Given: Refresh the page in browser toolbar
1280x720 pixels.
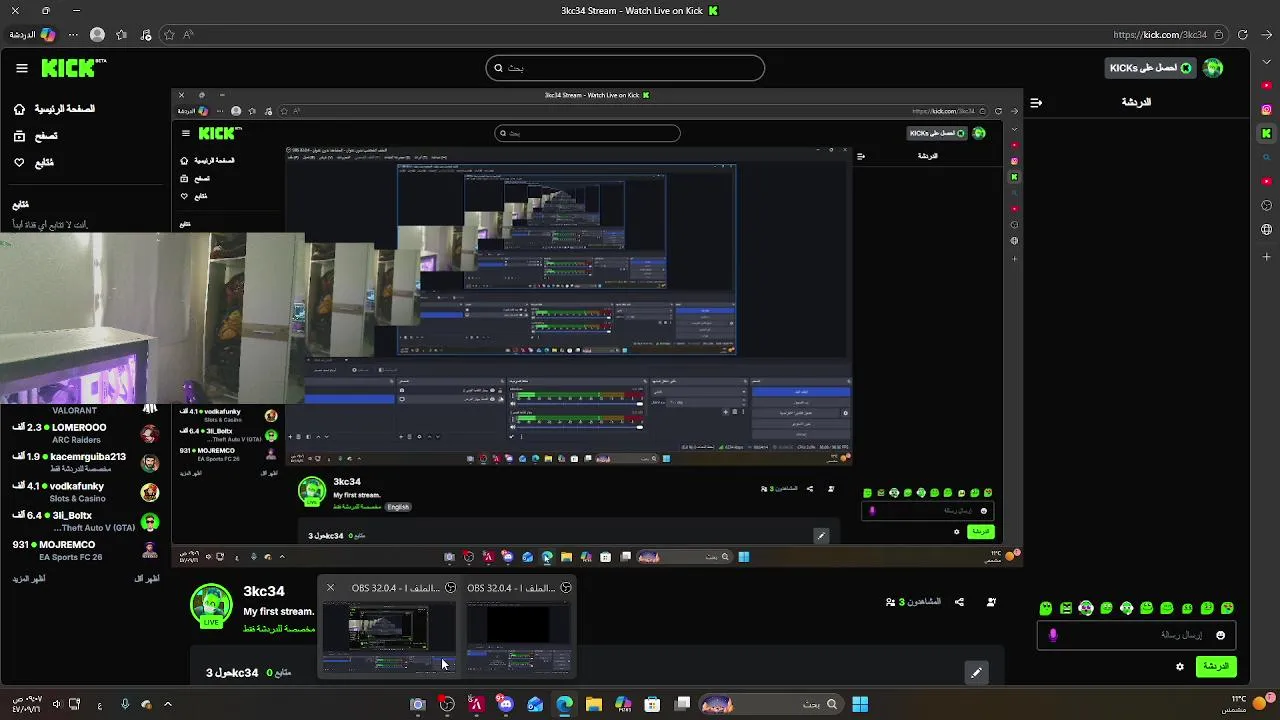Looking at the screenshot, I should [1242, 35].
